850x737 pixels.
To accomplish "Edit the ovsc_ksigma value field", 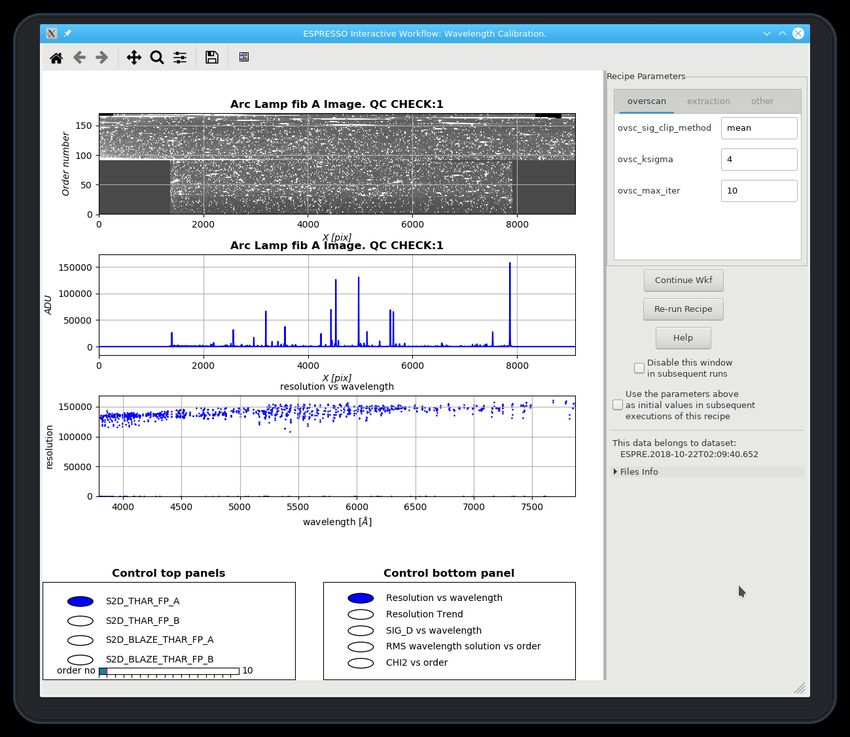I will [x=759, y=159].
